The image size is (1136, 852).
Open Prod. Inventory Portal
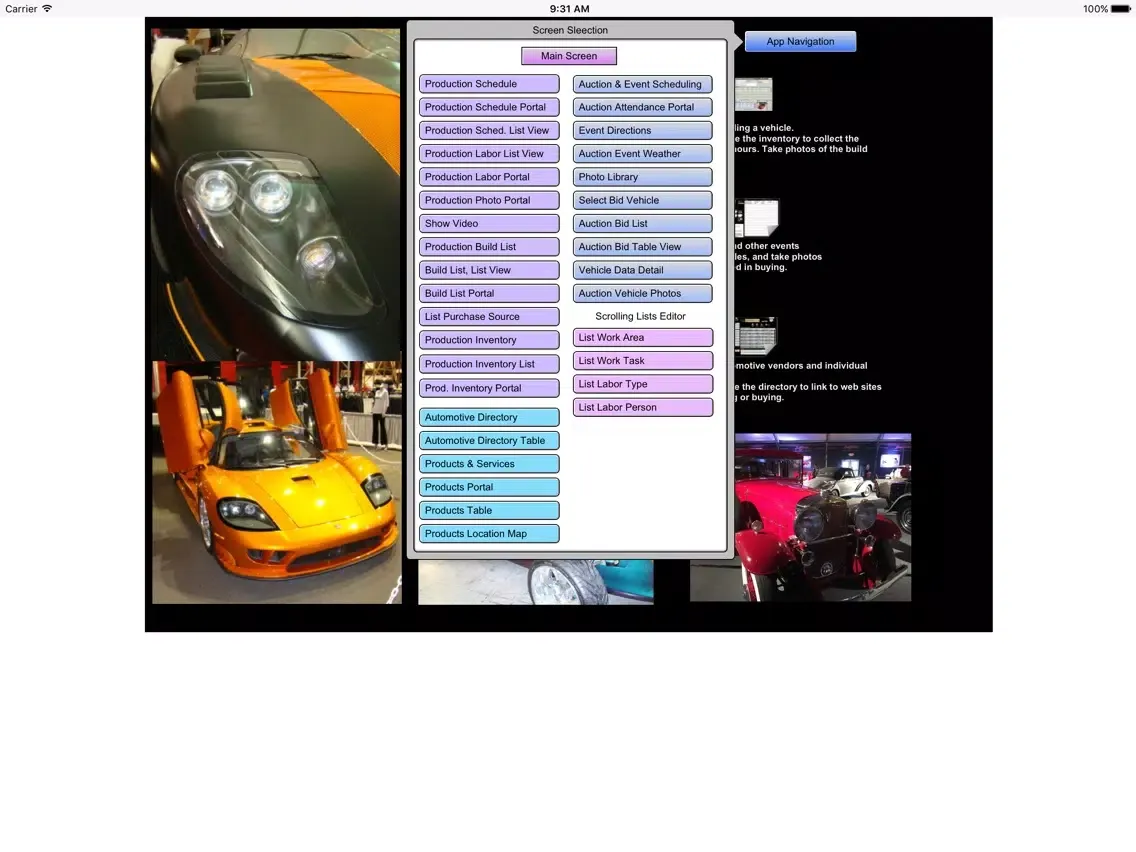pyautogui.click(x=489, y=388)
